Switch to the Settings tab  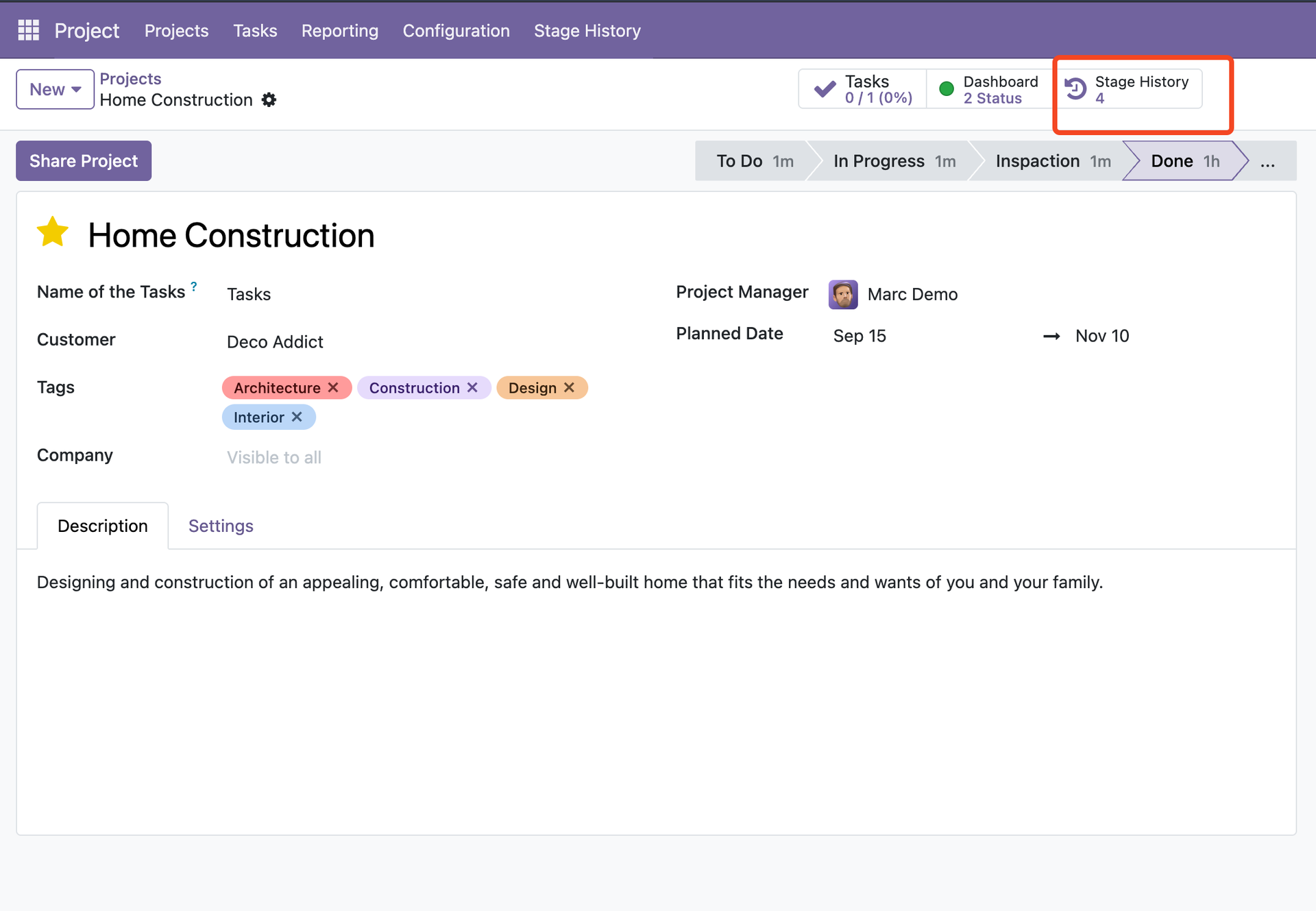click(x=221, y=526)
